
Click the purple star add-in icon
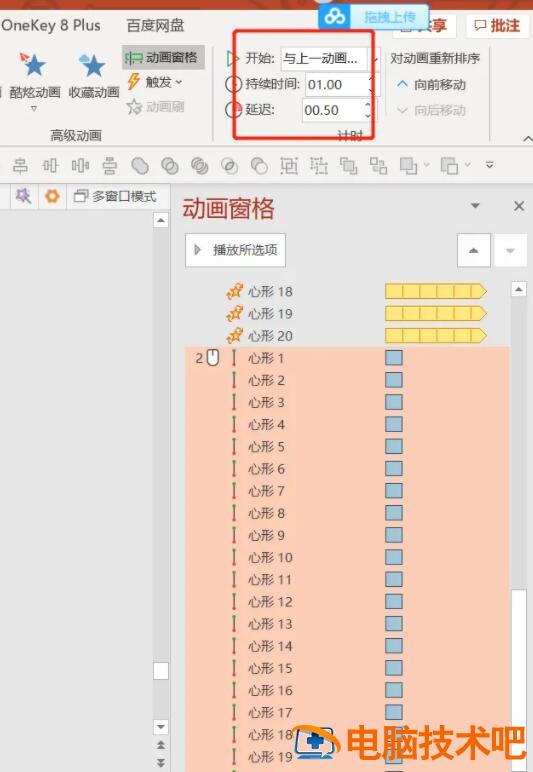click(23, 196)
